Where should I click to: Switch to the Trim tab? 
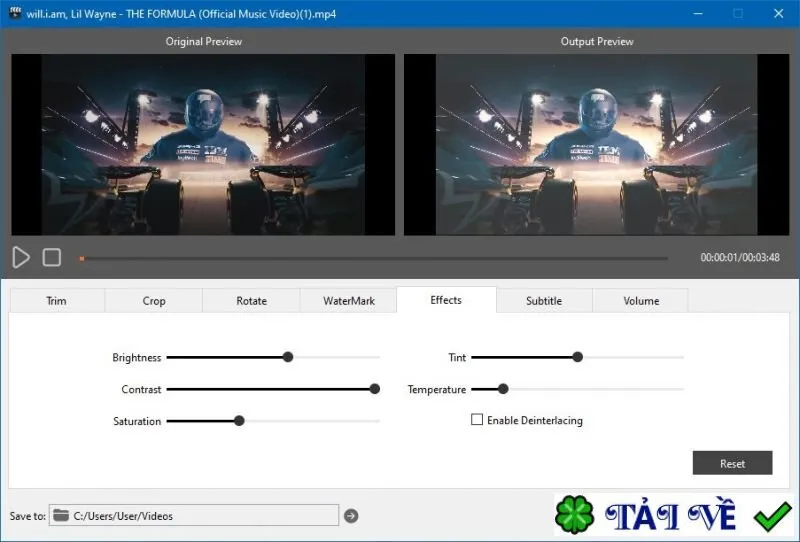57,301
